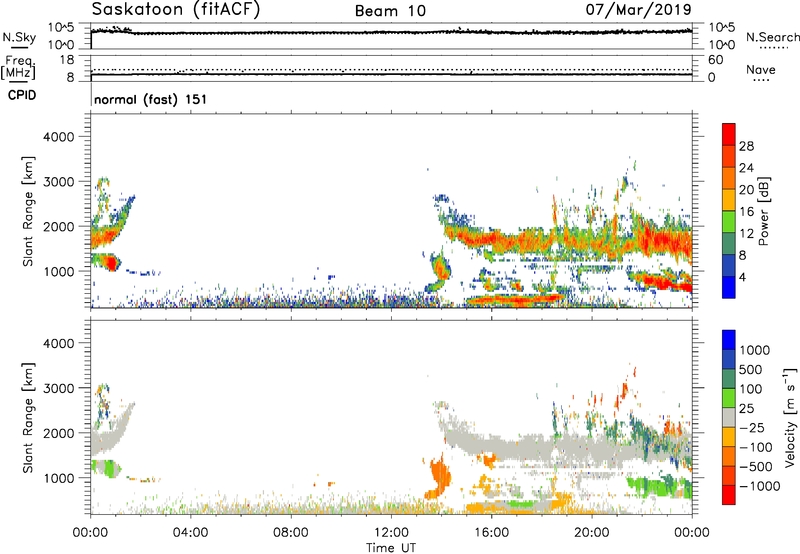Click the right axis value '60'

pos(716,60)
